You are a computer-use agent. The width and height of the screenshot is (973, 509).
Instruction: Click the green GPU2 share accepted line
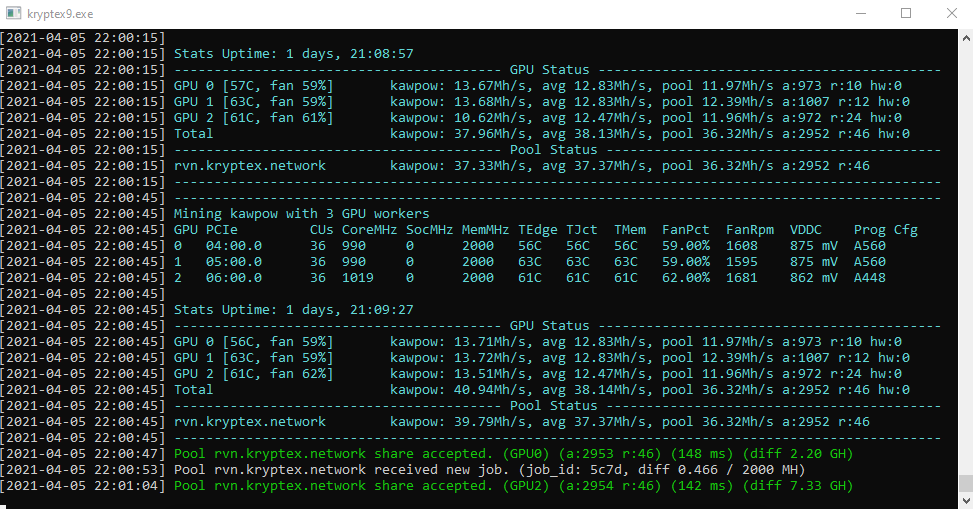pyautogui.click(x=513, y=485)
